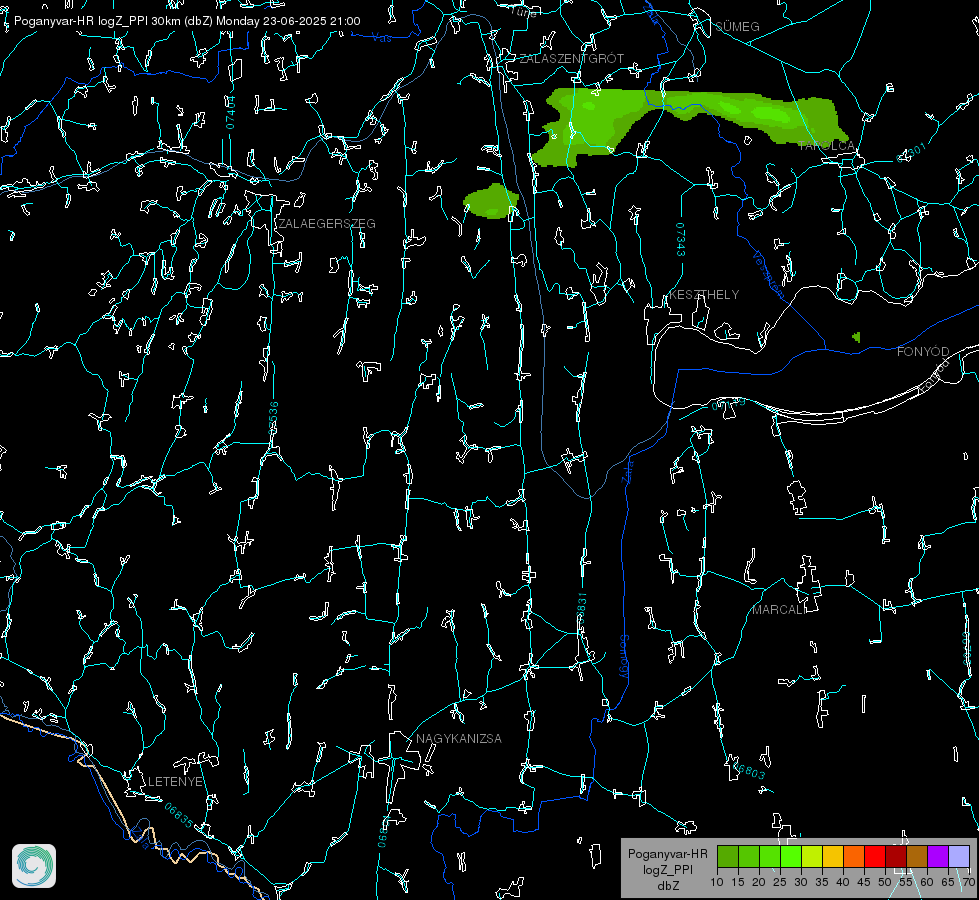
Task: Select the KESZTHELY town label
Action: pyautogui.click(x=704, y=295)
